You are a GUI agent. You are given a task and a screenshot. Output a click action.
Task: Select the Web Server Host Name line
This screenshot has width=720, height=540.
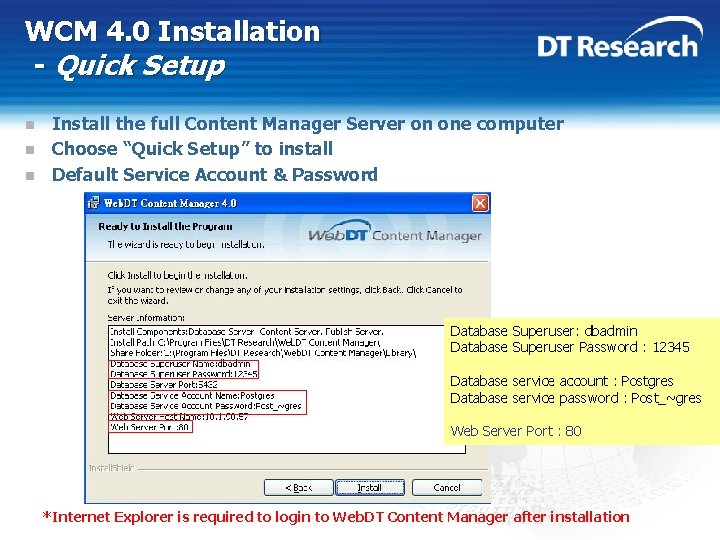(179, 417)
